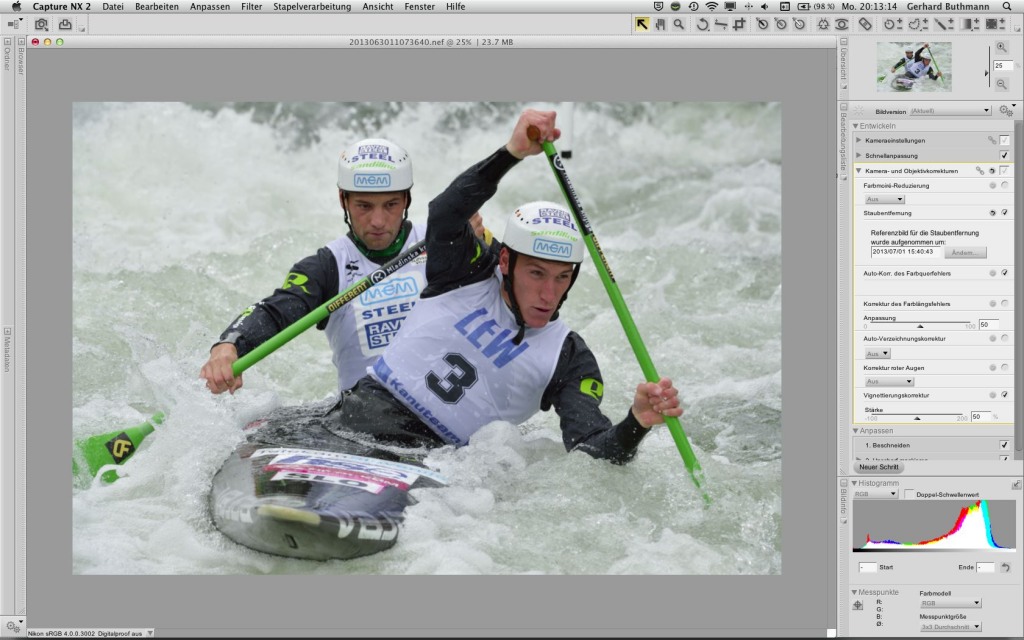Select the selection gradient tool

point(970,24)
